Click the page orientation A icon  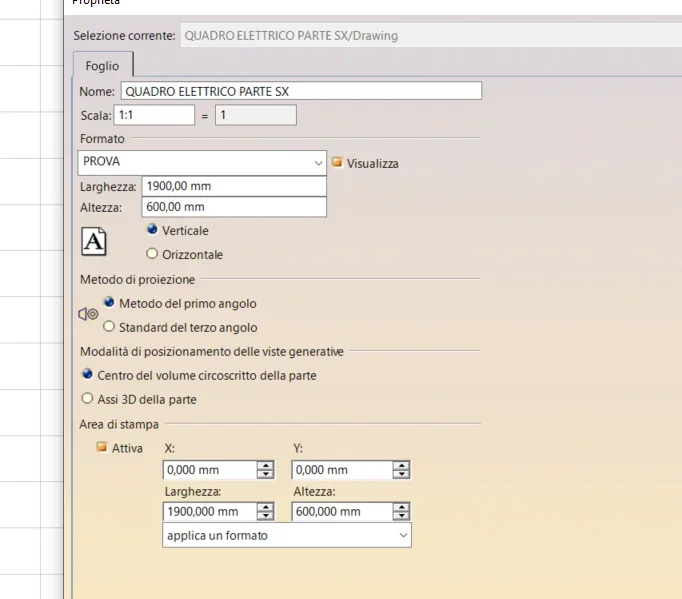(x=94, y=241)
